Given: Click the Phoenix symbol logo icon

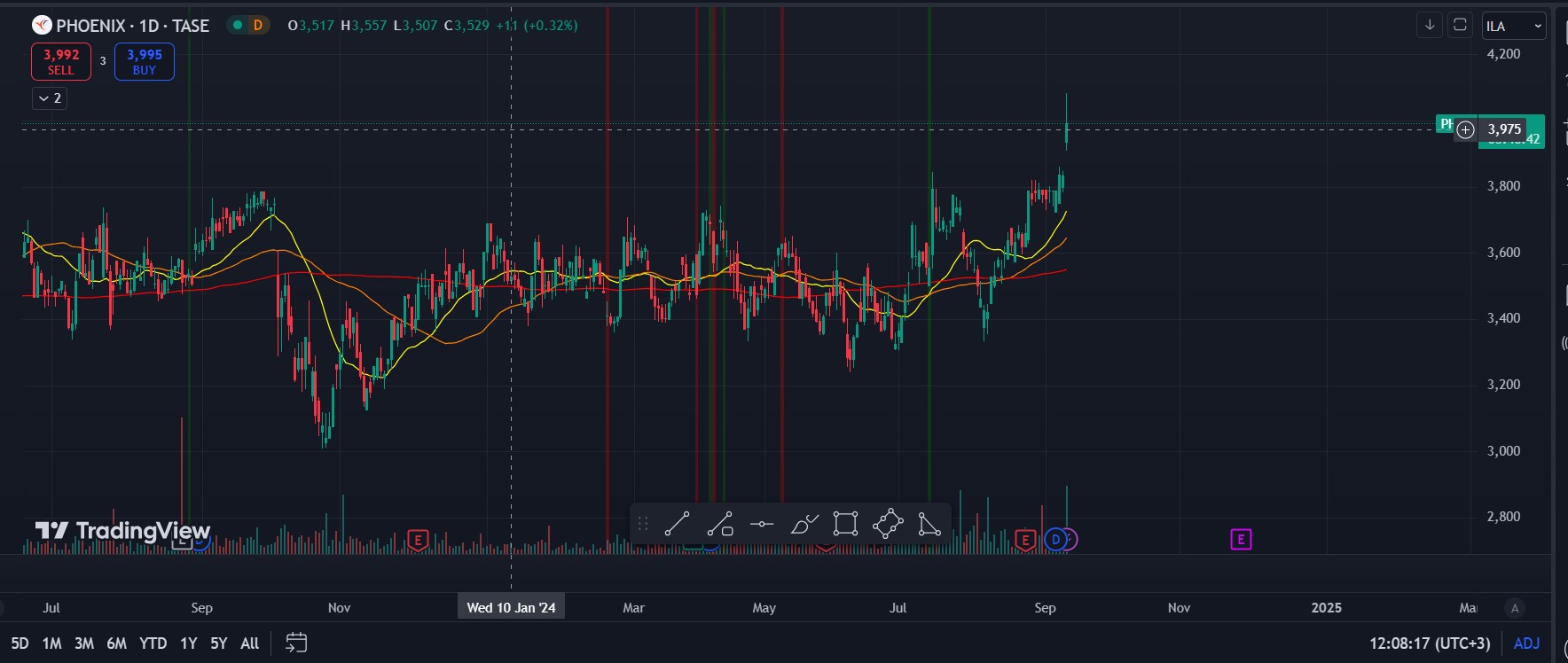Looking at the screenshot, I should (42, 26).
